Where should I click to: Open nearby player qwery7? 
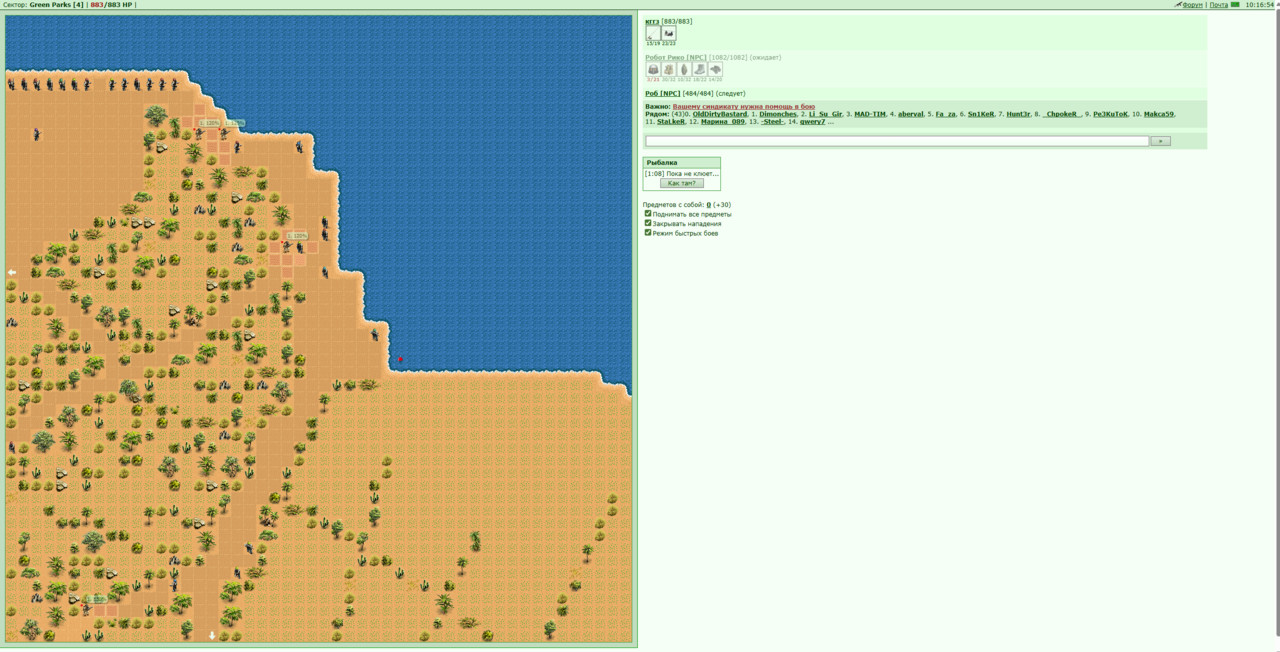[813, 122]
